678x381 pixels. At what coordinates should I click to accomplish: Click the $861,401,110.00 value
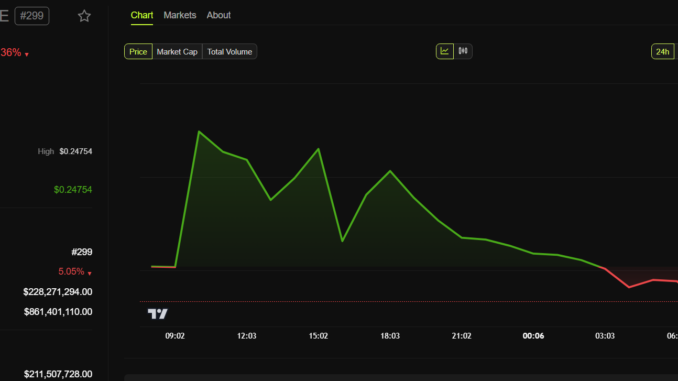click(58, 312)
